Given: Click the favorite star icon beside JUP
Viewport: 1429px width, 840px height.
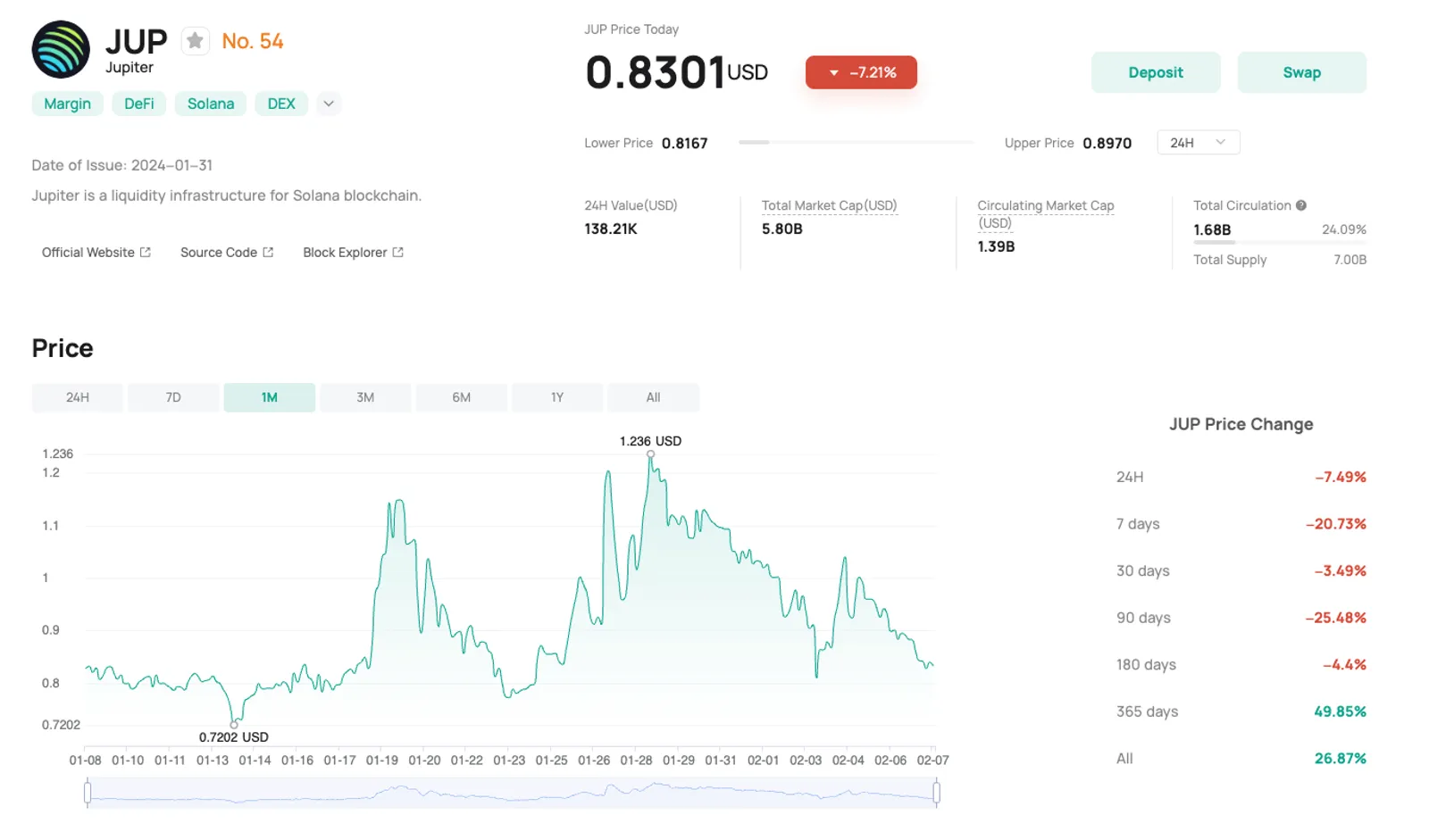Looking at the screenshot, I should pyautogui.click(x=195, y=41).
